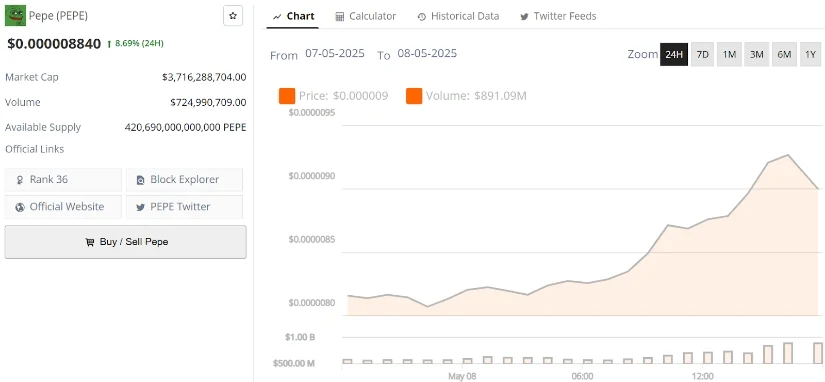Switch to the Calculator tab
This screenshot has width=825, height=382.
(366, 16)
